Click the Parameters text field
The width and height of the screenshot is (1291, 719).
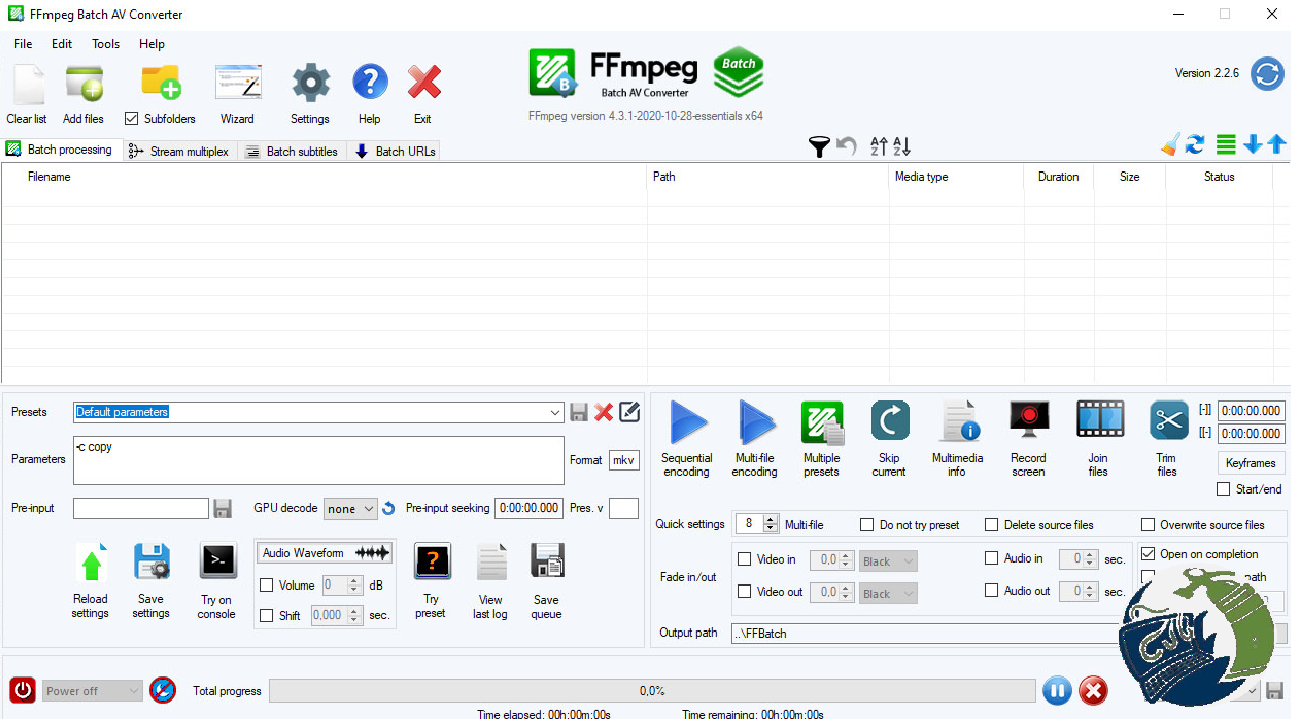click(319, 460)
